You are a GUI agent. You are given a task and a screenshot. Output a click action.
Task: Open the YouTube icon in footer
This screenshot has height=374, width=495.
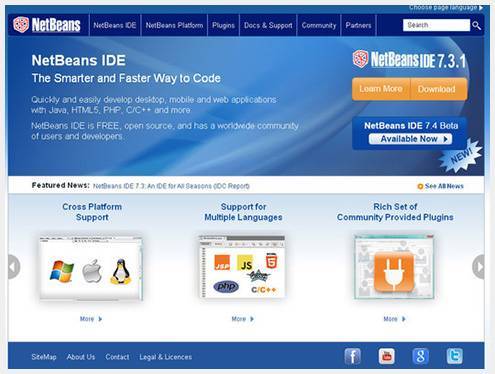(387, 356)
